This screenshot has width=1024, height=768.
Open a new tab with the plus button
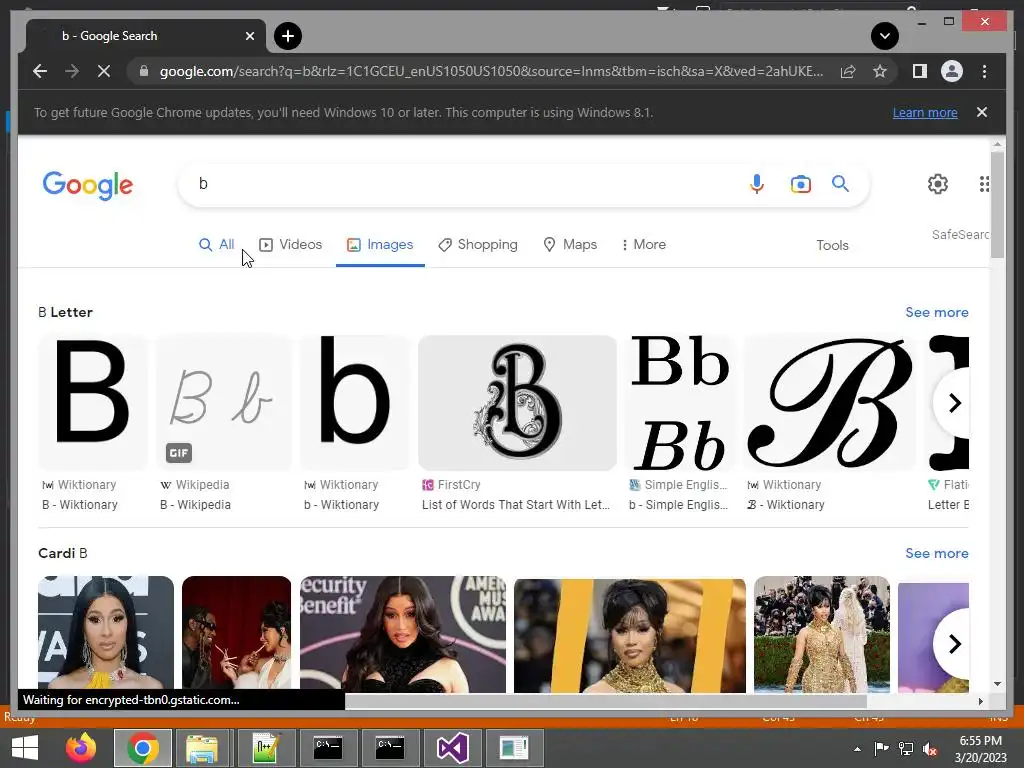pos(287,36)
